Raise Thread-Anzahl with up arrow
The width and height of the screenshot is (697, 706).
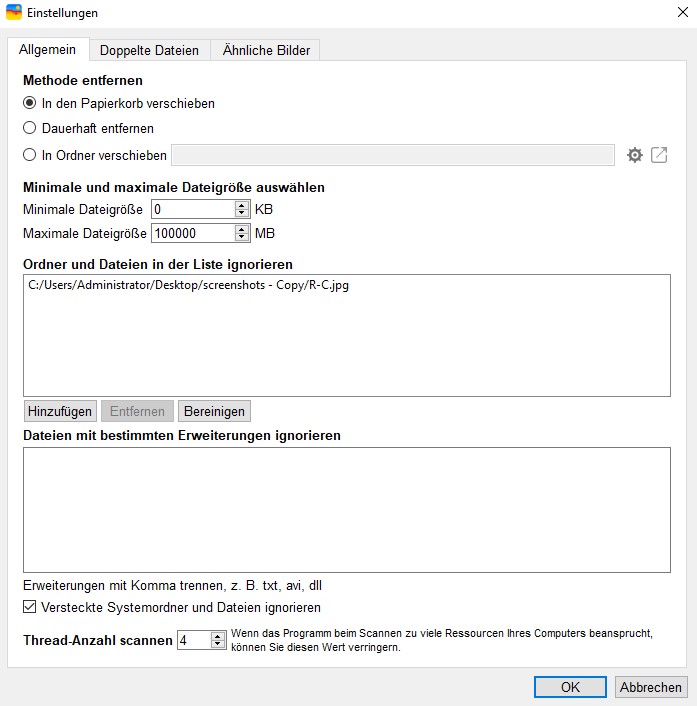[x=218, y=636]
